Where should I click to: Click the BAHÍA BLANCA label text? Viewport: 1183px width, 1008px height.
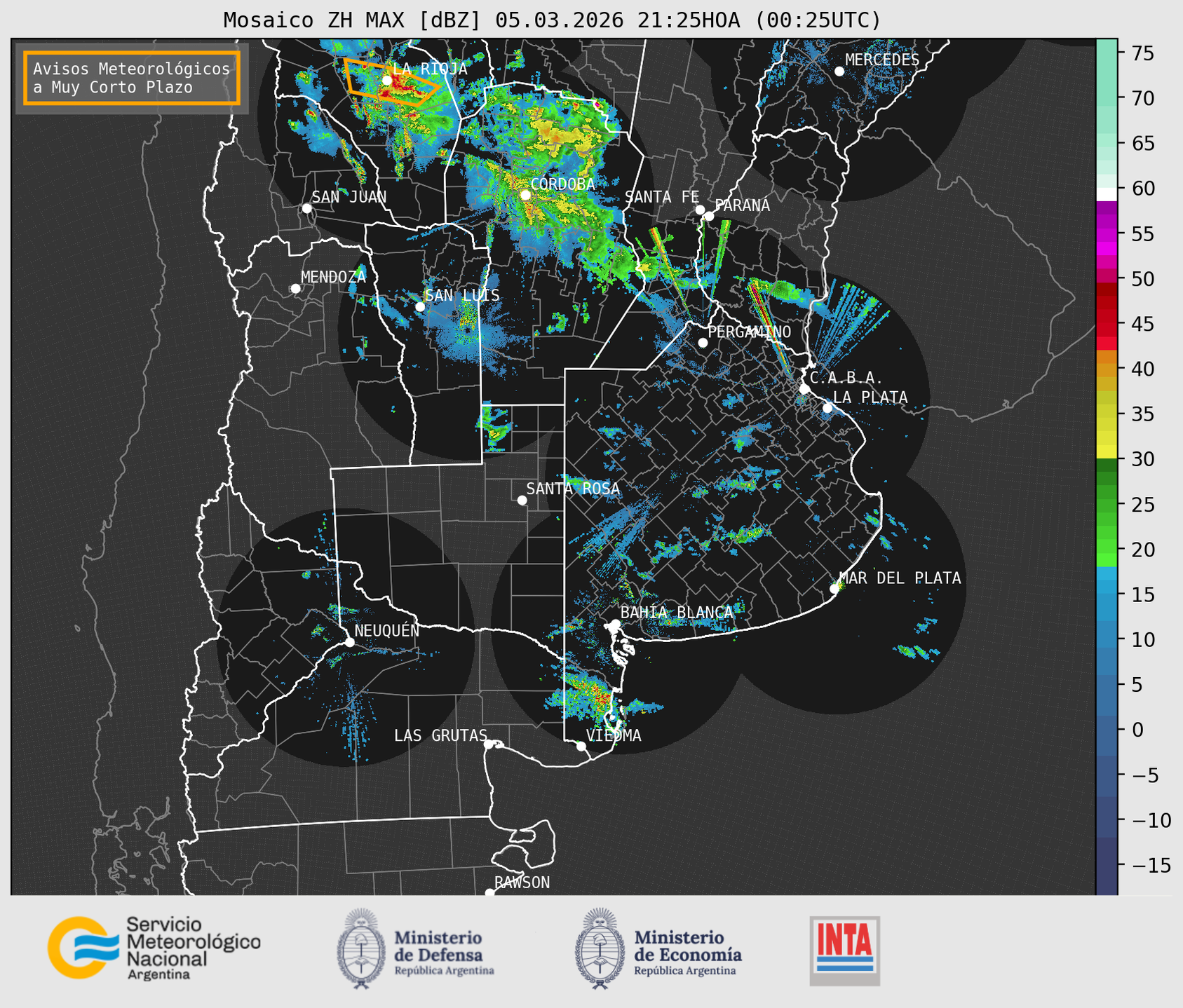(677, 613)
